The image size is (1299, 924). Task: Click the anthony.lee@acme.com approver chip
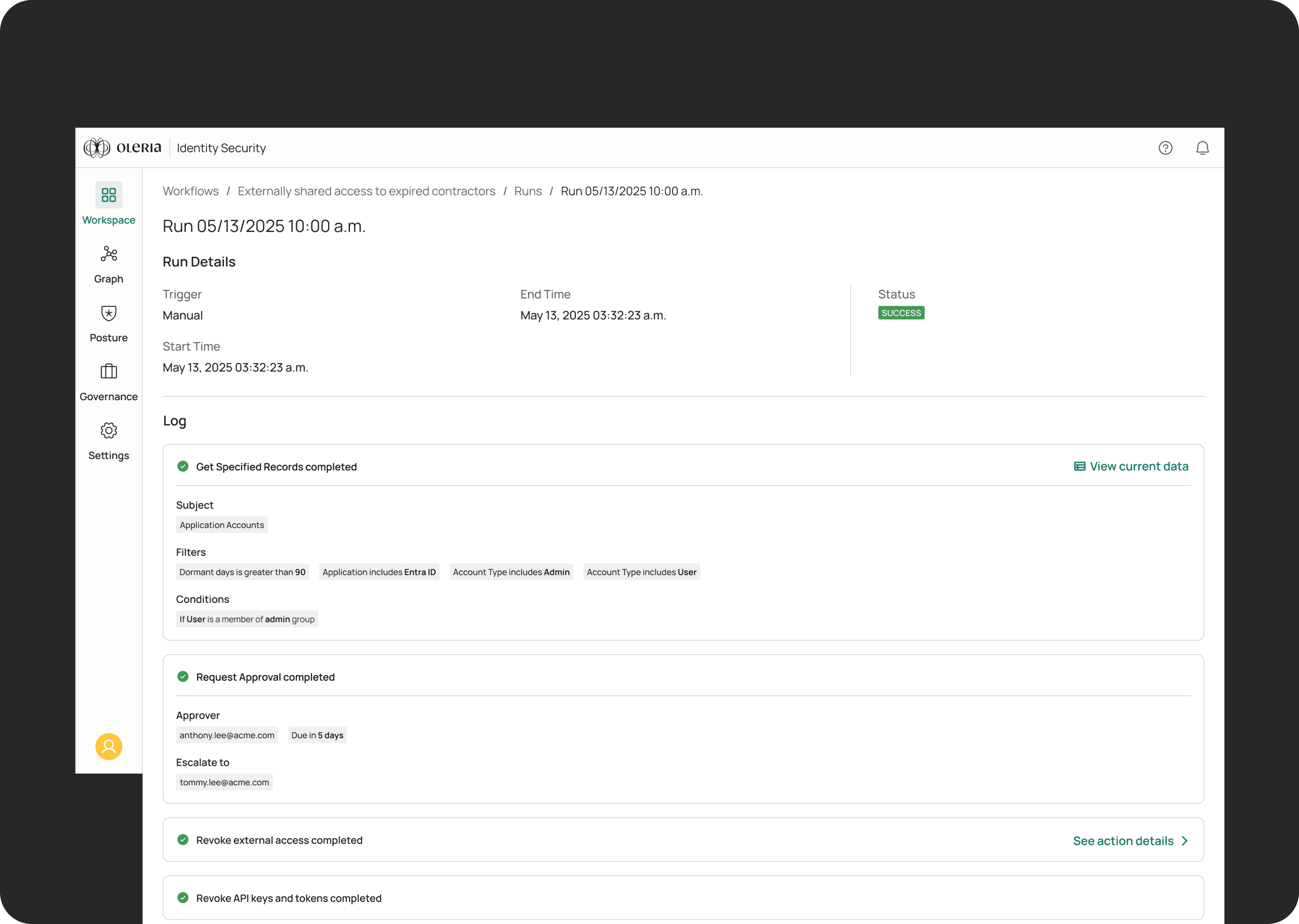tap(227, 735)
